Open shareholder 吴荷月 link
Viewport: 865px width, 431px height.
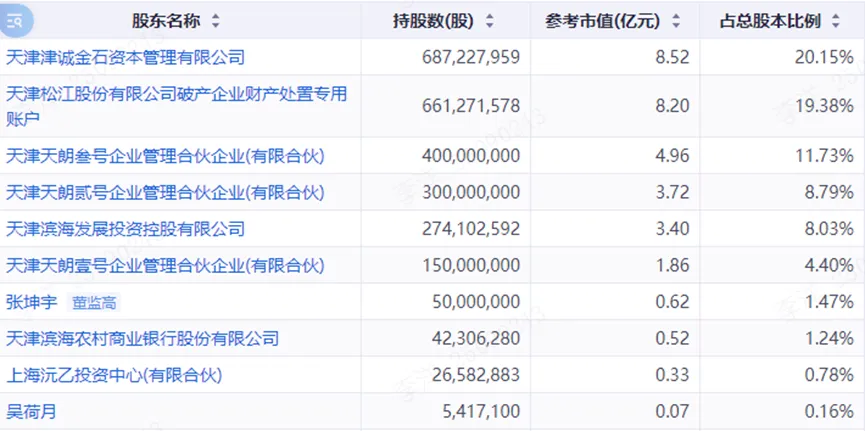(x=31, y=411)
